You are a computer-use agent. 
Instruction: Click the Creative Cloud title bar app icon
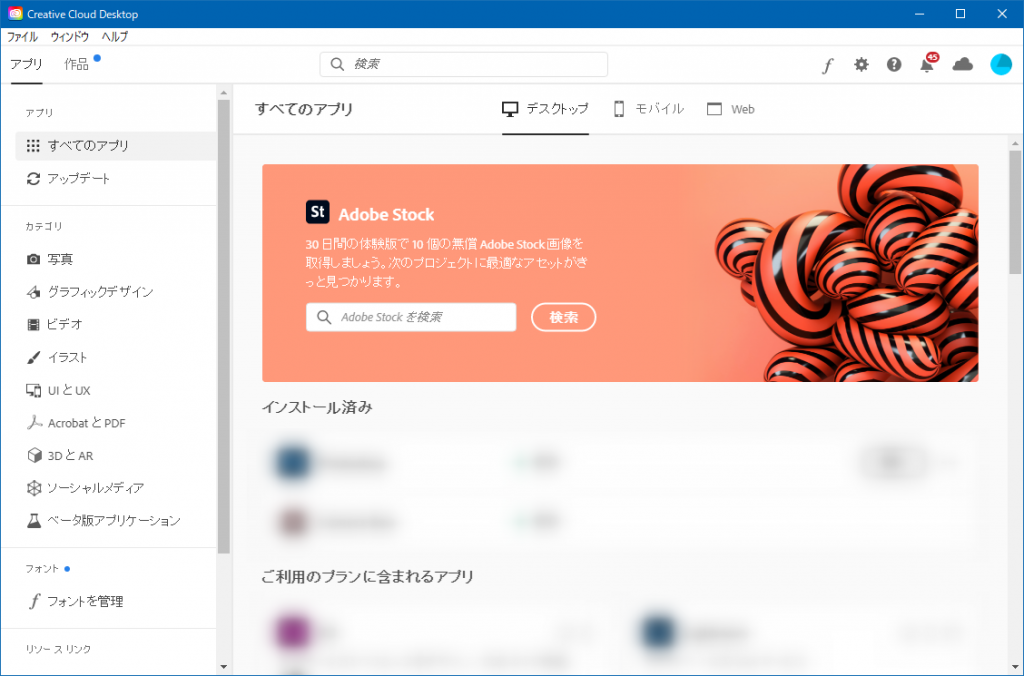coord(14,14)
